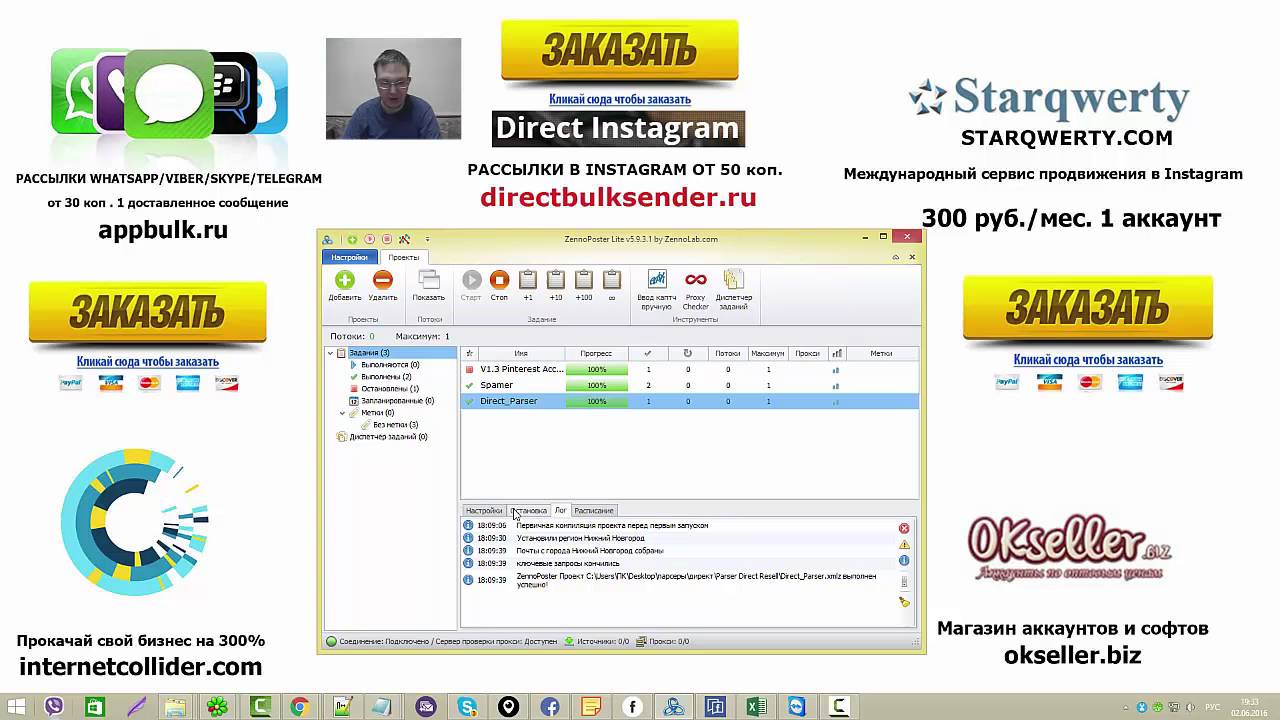The image size is (1280, 720).
Task: Open Google Chrome from the taskbar
Action: click(x=299, y=707)
